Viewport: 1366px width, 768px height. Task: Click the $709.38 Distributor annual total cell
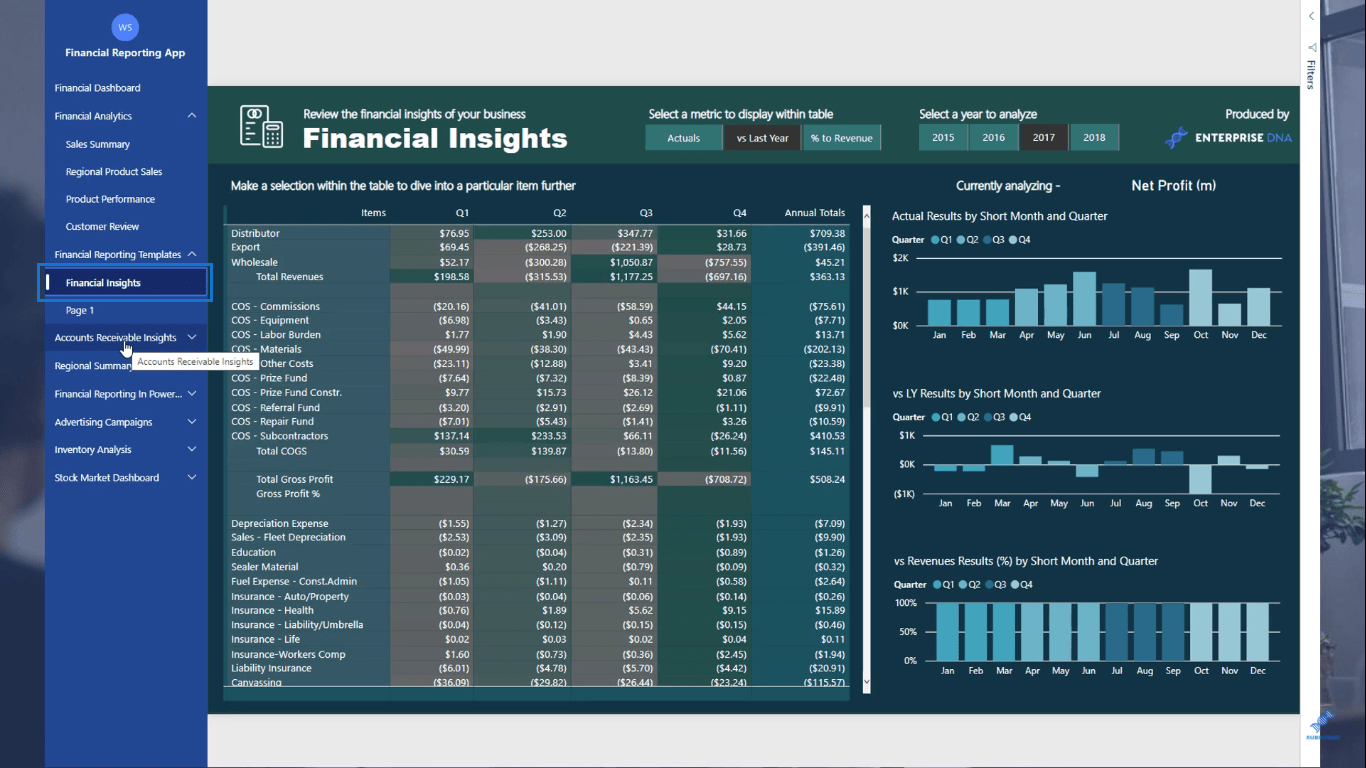[x=826, y=233]
